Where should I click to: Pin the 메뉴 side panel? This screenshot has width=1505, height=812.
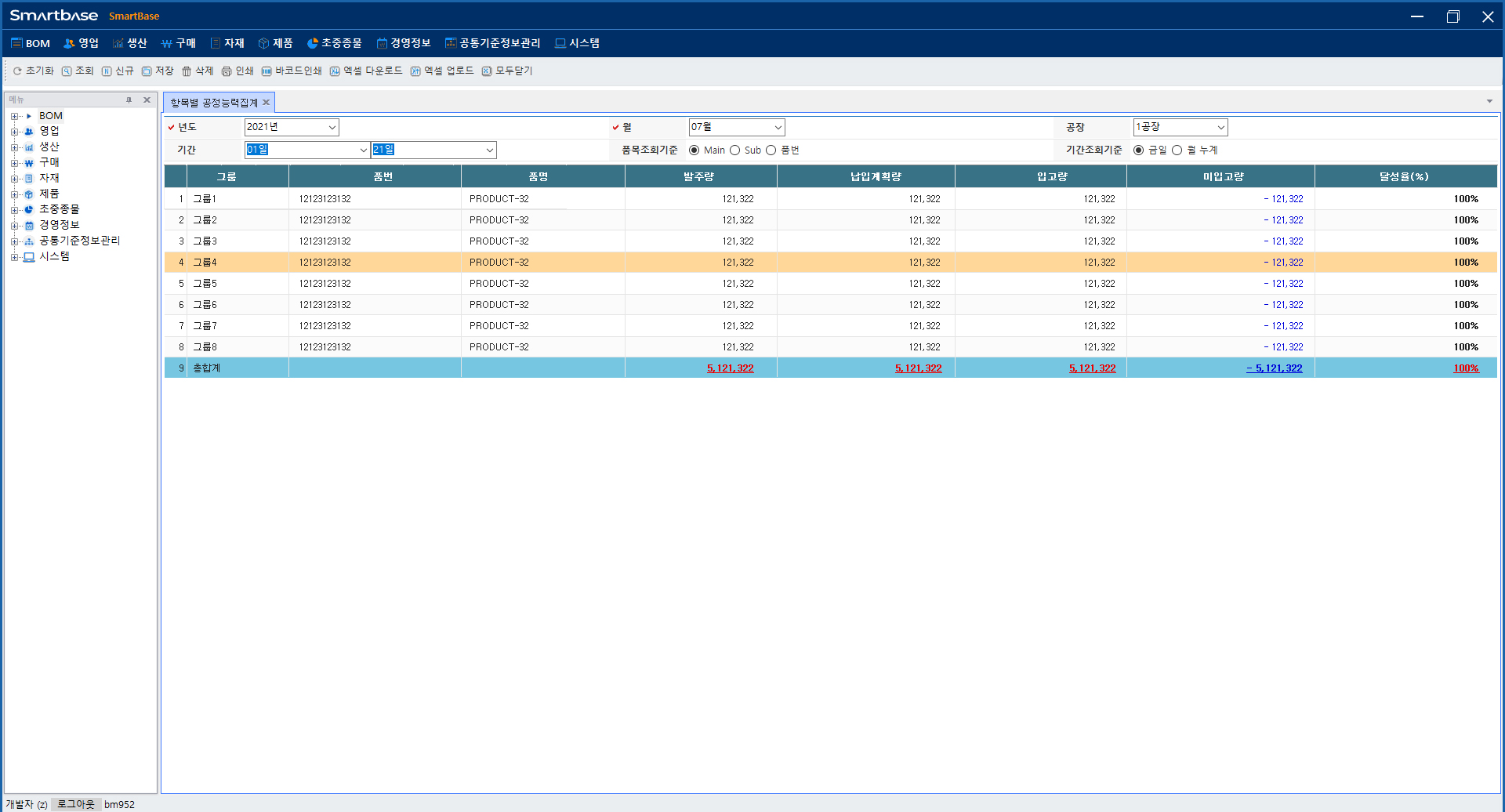coord(129,100)
